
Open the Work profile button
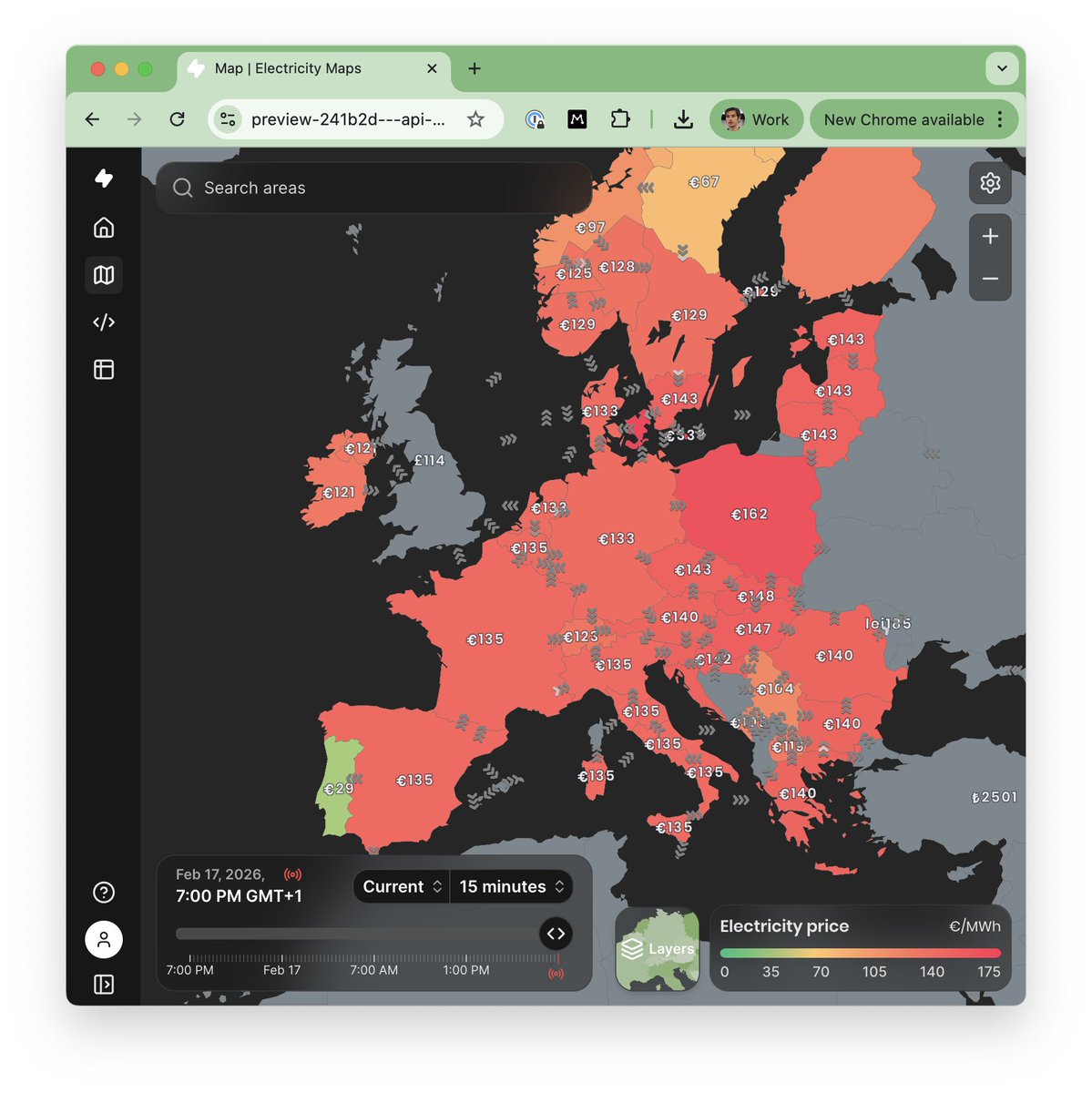click(x=756, y=119)
